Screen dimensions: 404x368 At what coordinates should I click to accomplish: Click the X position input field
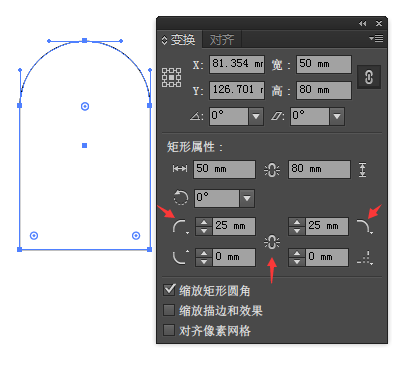point(237,64)
